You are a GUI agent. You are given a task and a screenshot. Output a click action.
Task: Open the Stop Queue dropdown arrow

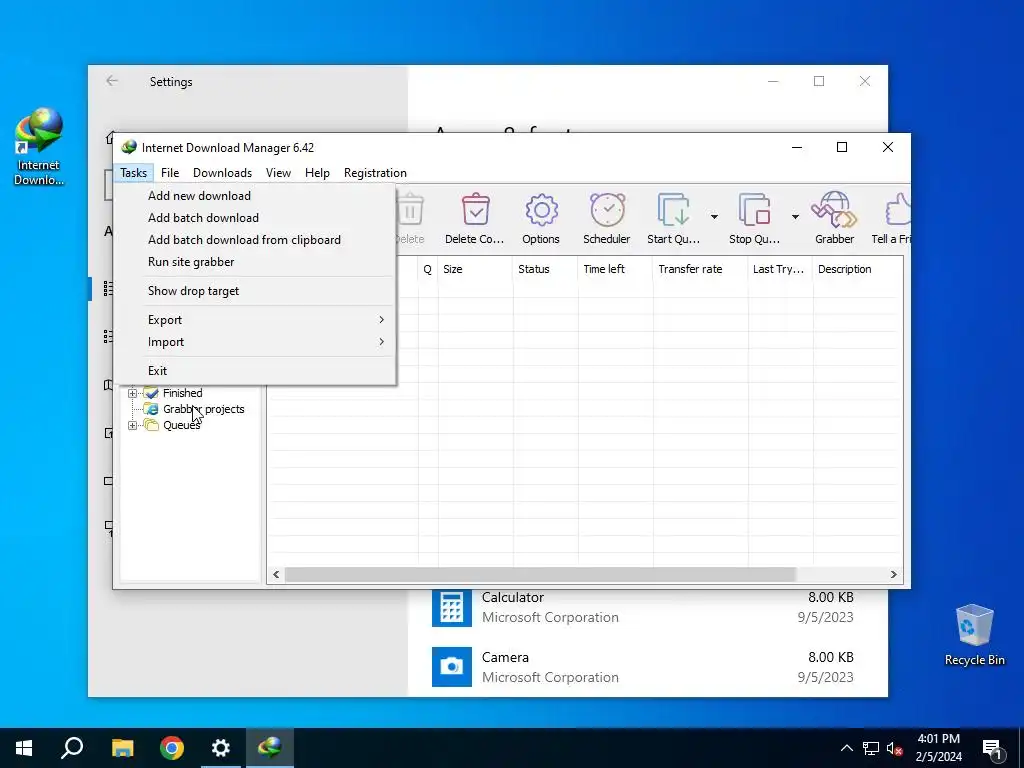point(795,217)
